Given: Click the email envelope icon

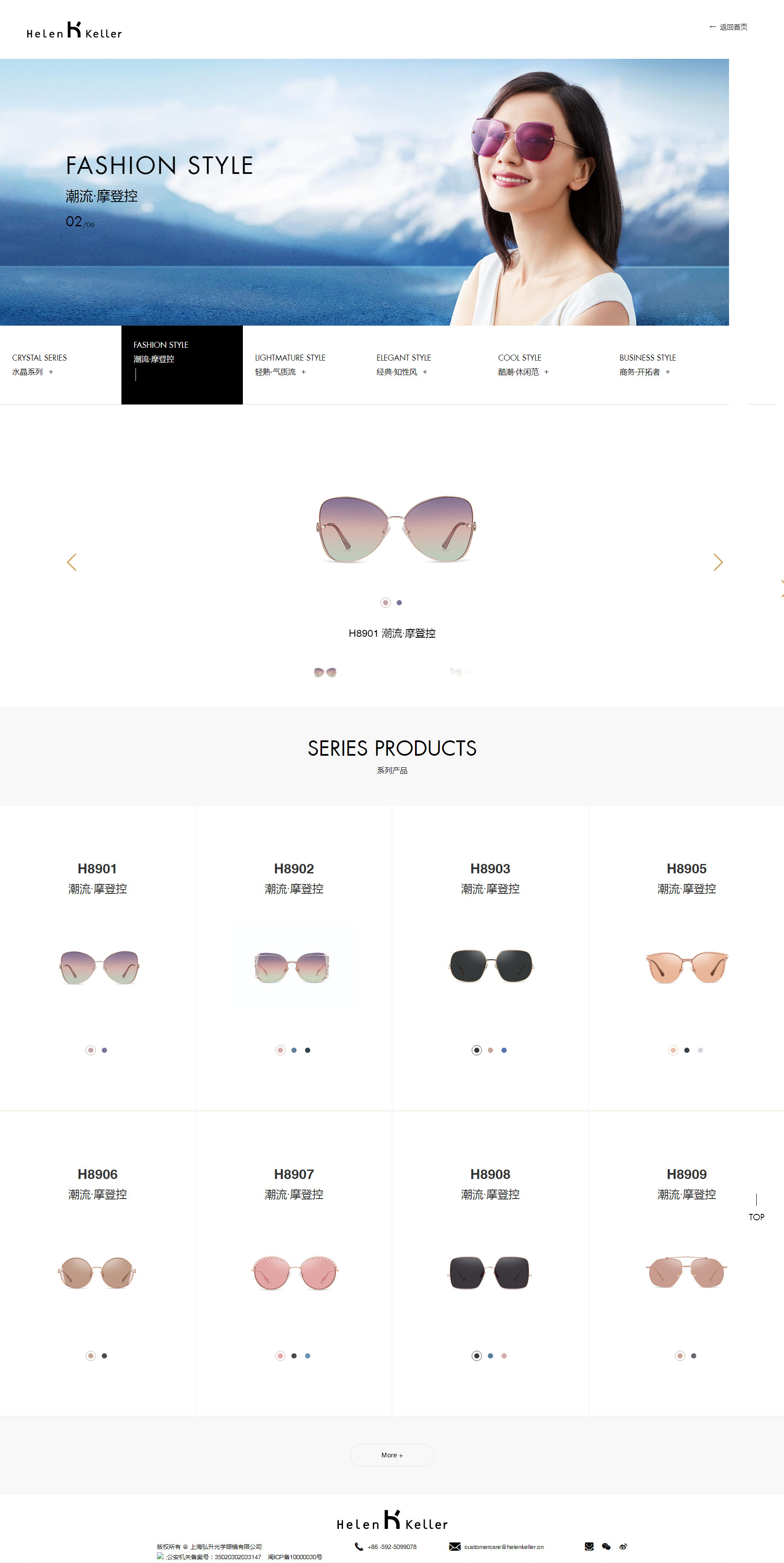Looking at the screenshot, I should coord(455,1547).
